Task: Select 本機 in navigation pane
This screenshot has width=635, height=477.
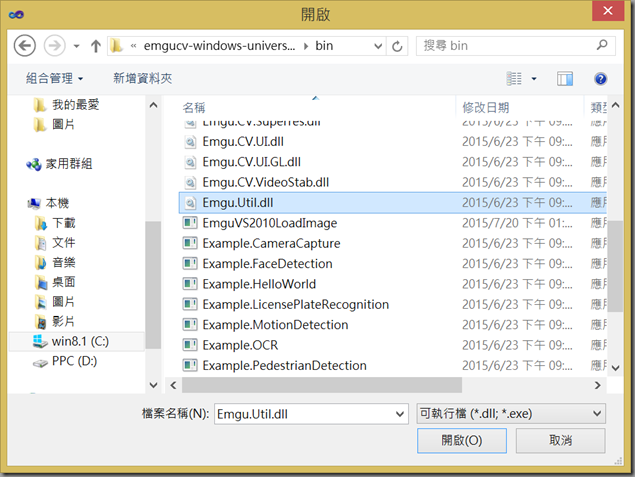Action: pyautogui.click(x=48, y=203)
